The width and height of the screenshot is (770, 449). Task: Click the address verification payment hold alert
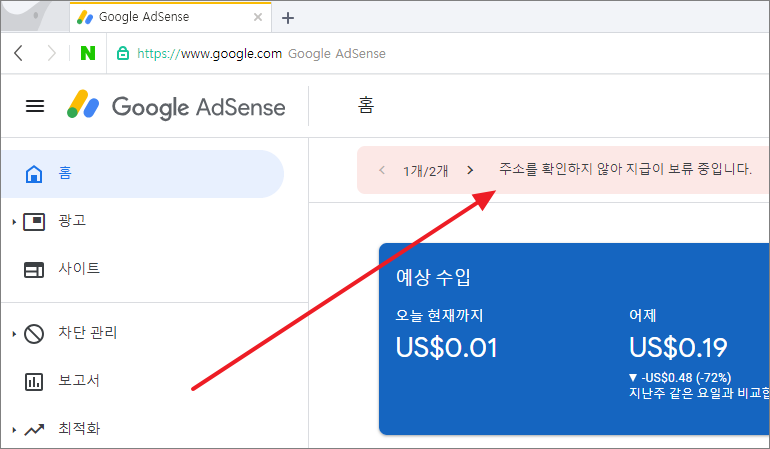[625, 169]
